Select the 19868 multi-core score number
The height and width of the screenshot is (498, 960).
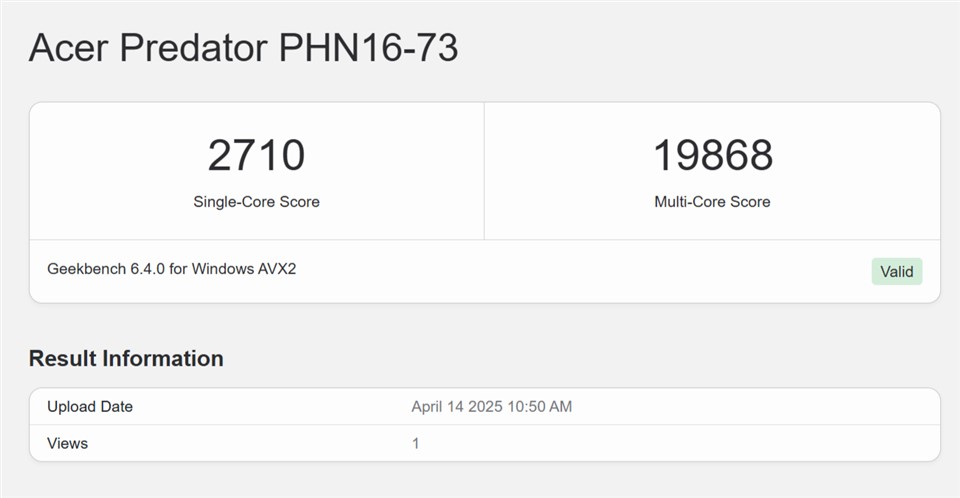(x=712, y=155)
